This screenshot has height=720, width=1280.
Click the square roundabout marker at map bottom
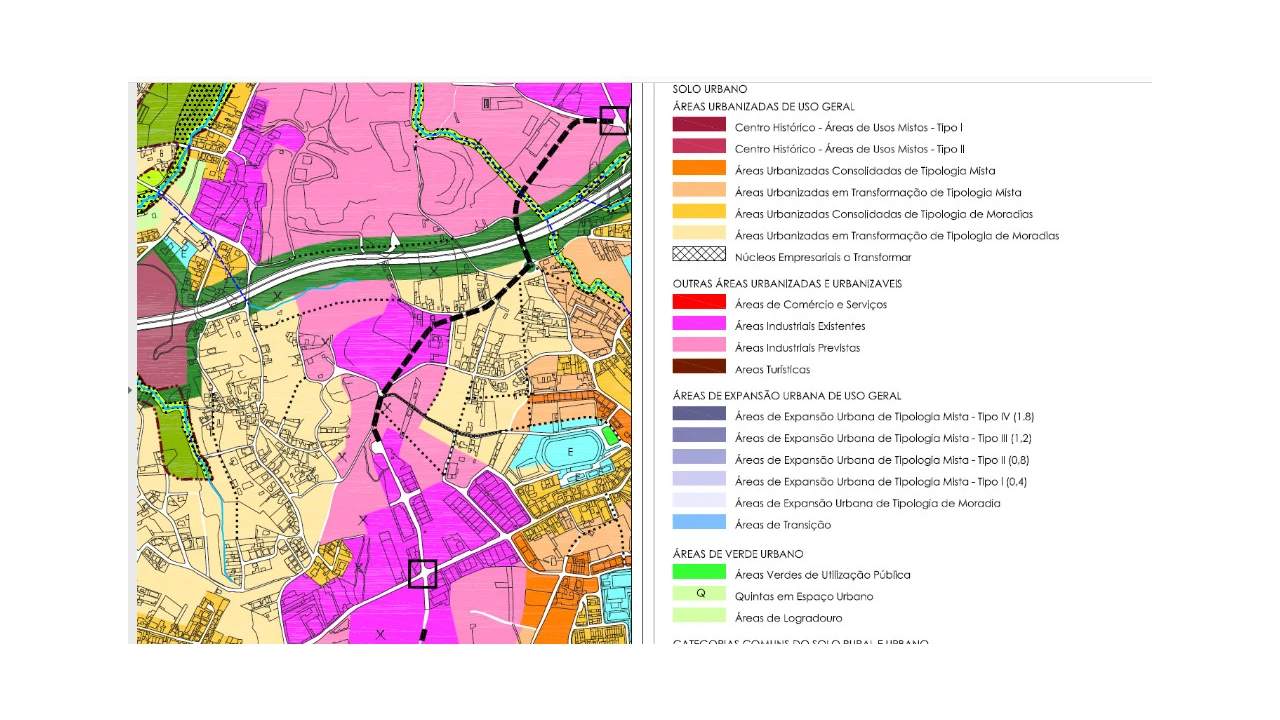tap(423, 574)
